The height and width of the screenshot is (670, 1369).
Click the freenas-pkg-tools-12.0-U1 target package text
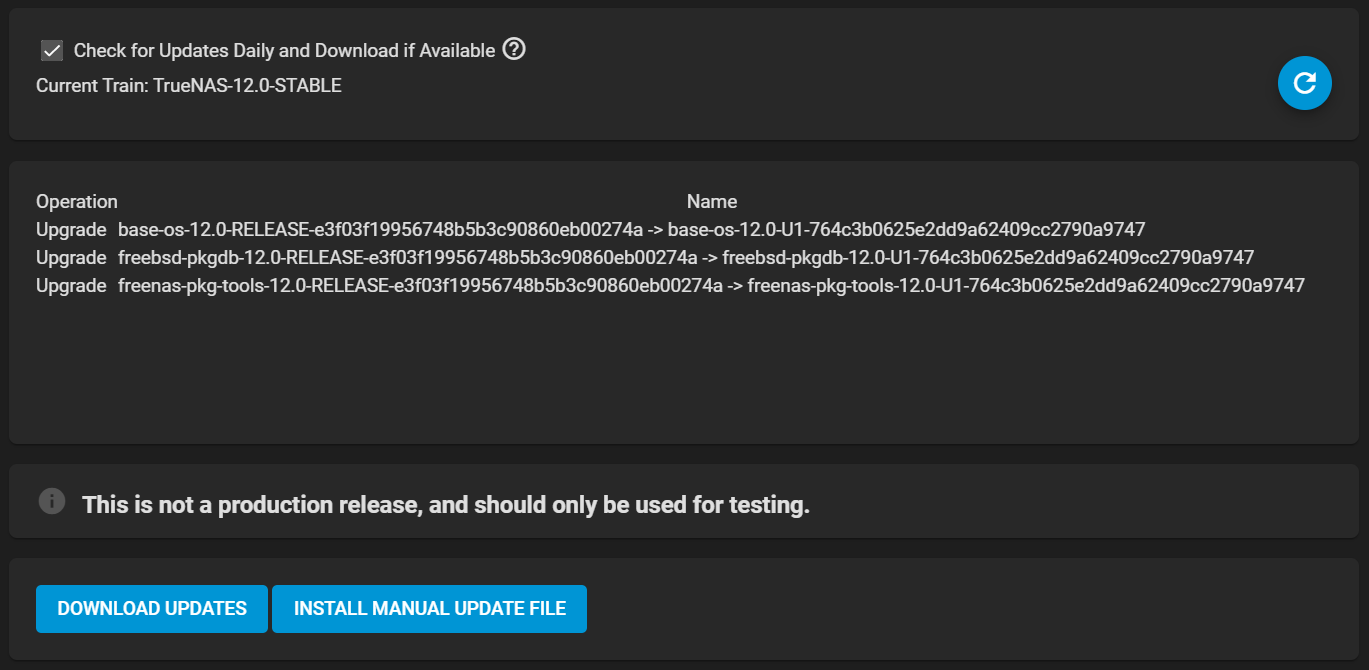coord(1026,286)
